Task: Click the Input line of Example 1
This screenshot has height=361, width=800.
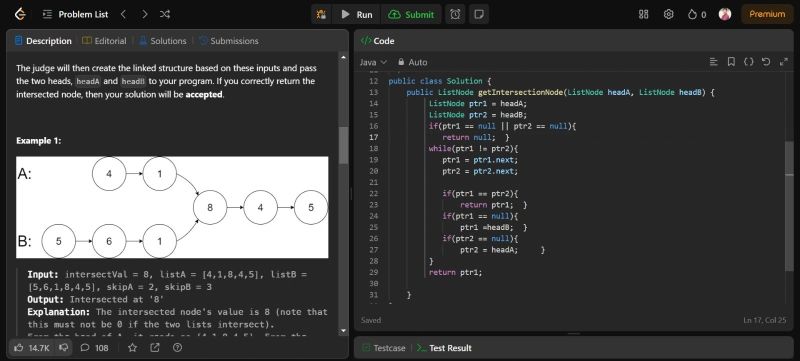Action: (x=167, y=280)
